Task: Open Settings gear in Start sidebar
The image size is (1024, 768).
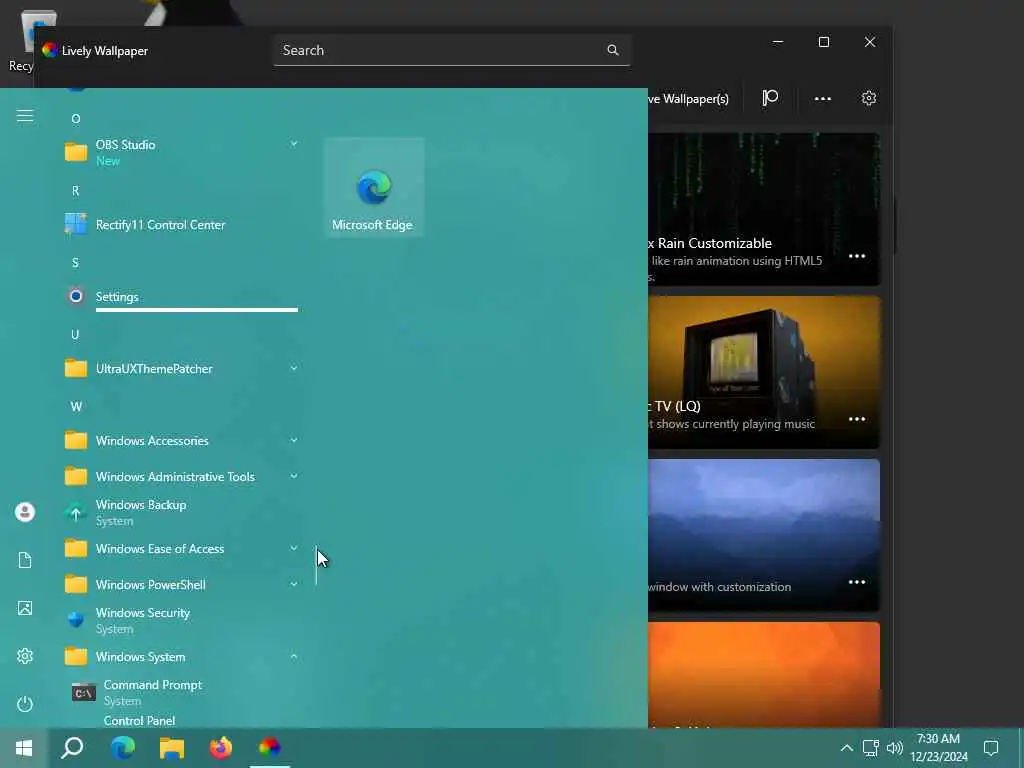Action: (x=25, y=656)
